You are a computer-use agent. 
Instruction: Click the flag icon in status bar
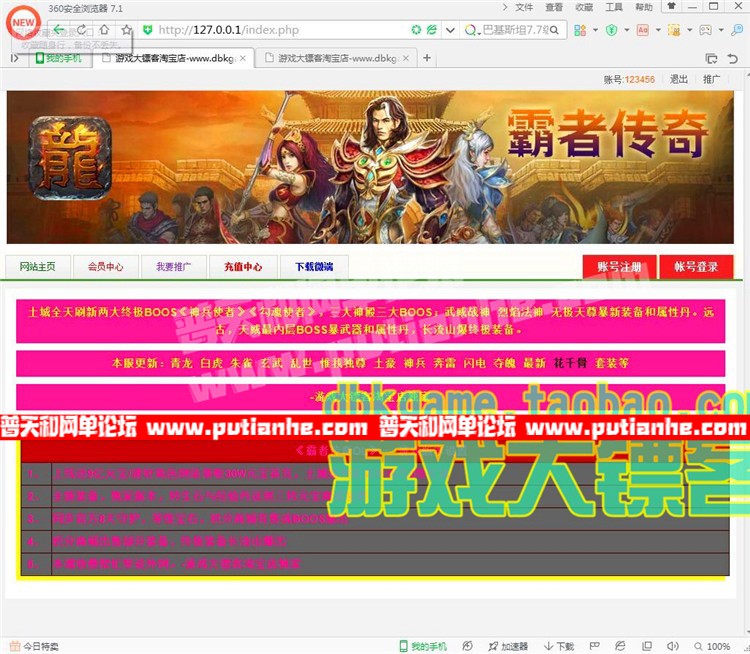click(595, 646)
